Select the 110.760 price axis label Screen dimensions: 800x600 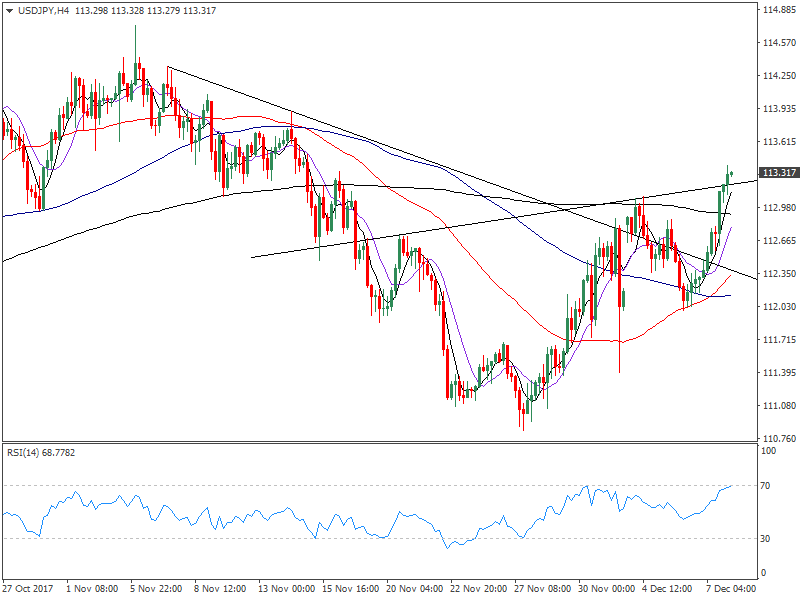click(777, 438)
